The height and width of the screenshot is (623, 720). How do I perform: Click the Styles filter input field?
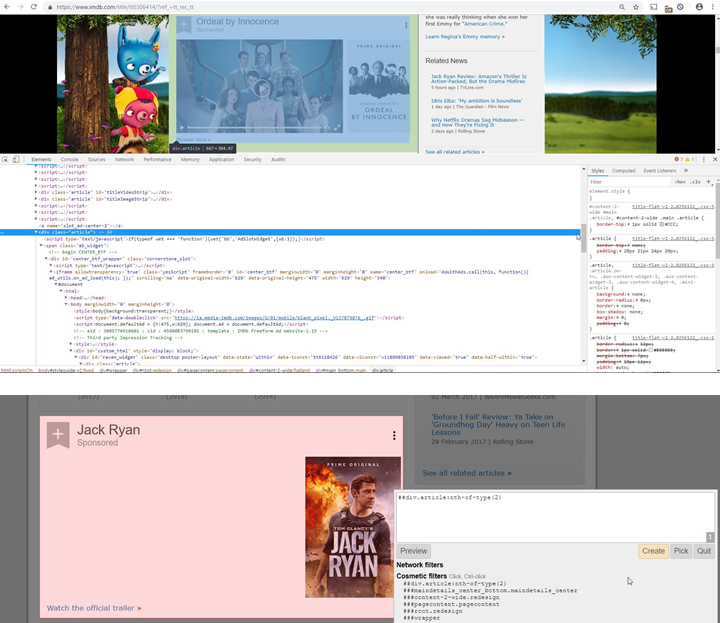click(629, 182)
